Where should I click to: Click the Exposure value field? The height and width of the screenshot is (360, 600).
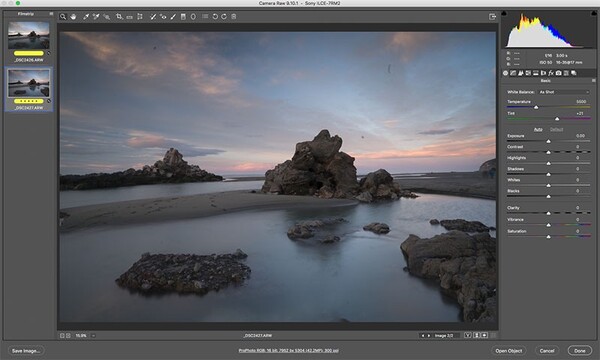click(x=580, y=136)
